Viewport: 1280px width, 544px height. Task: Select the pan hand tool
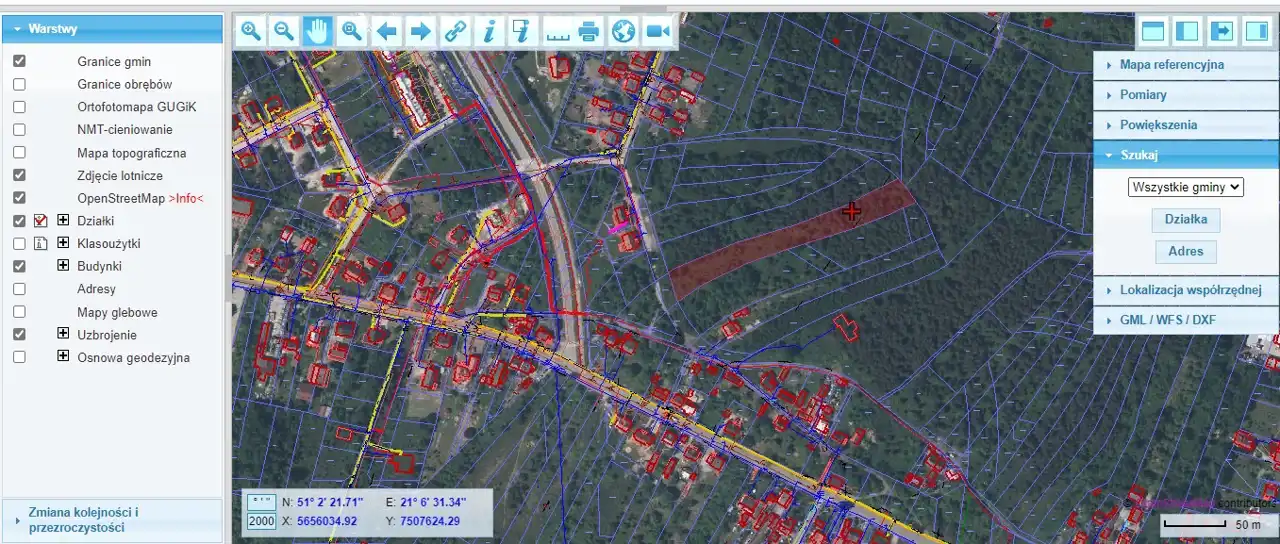point(318,31)
